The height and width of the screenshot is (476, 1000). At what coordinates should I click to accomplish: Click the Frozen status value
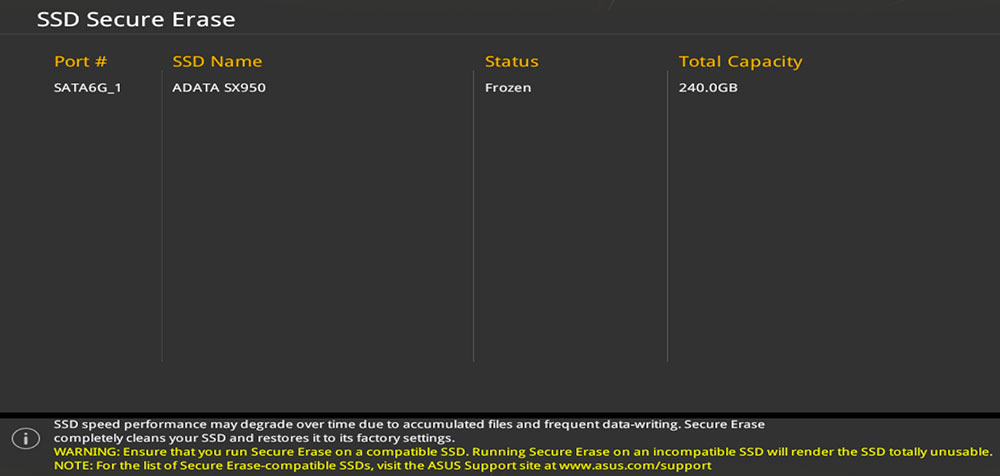point(508,88)
